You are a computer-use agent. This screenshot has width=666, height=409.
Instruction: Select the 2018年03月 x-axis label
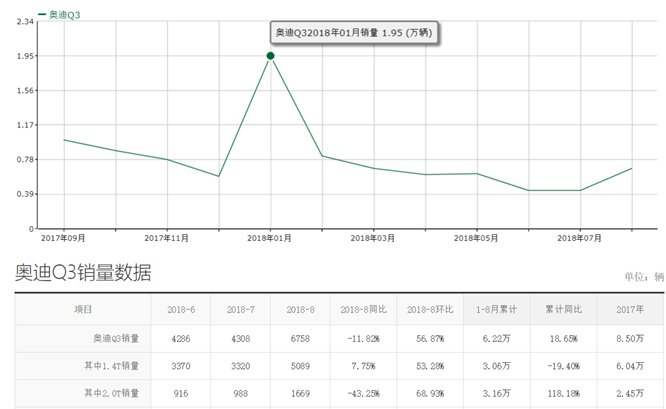pyautogui.click(x=373, y=238)
